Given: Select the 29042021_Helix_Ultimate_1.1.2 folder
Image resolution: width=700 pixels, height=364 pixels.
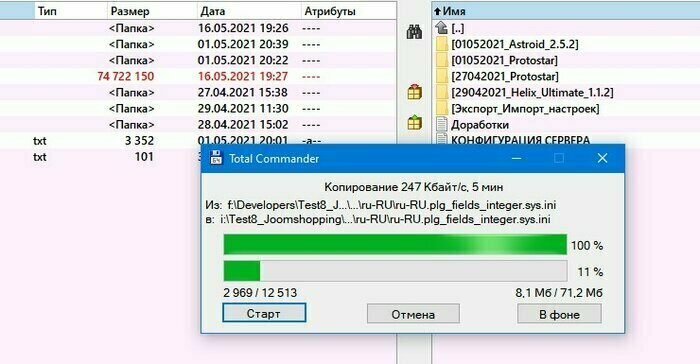Looking at the screenshot, I should (532, 92).
